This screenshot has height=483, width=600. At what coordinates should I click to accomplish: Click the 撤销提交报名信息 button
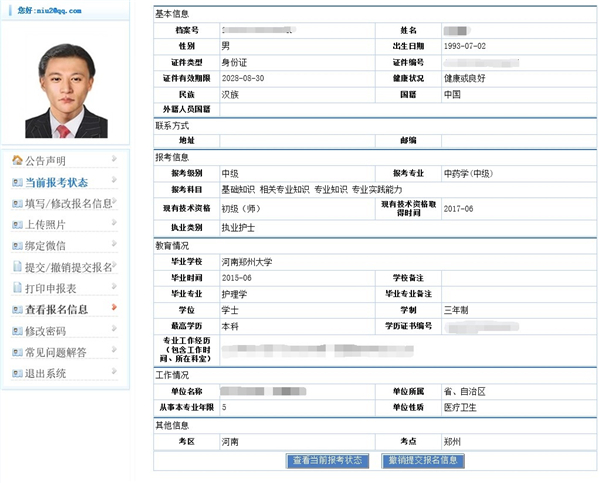click(423, 461)
